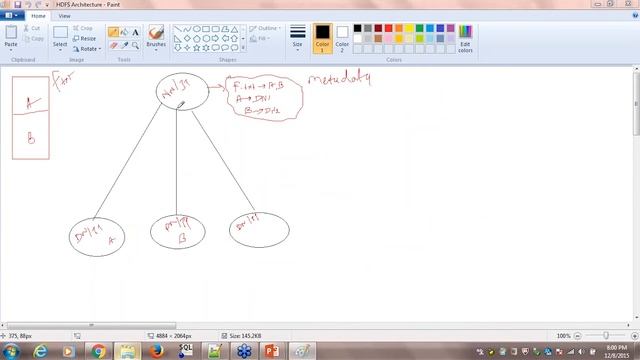Select the Pencil tool
640x360 pixels.
(x=113, y=32)
